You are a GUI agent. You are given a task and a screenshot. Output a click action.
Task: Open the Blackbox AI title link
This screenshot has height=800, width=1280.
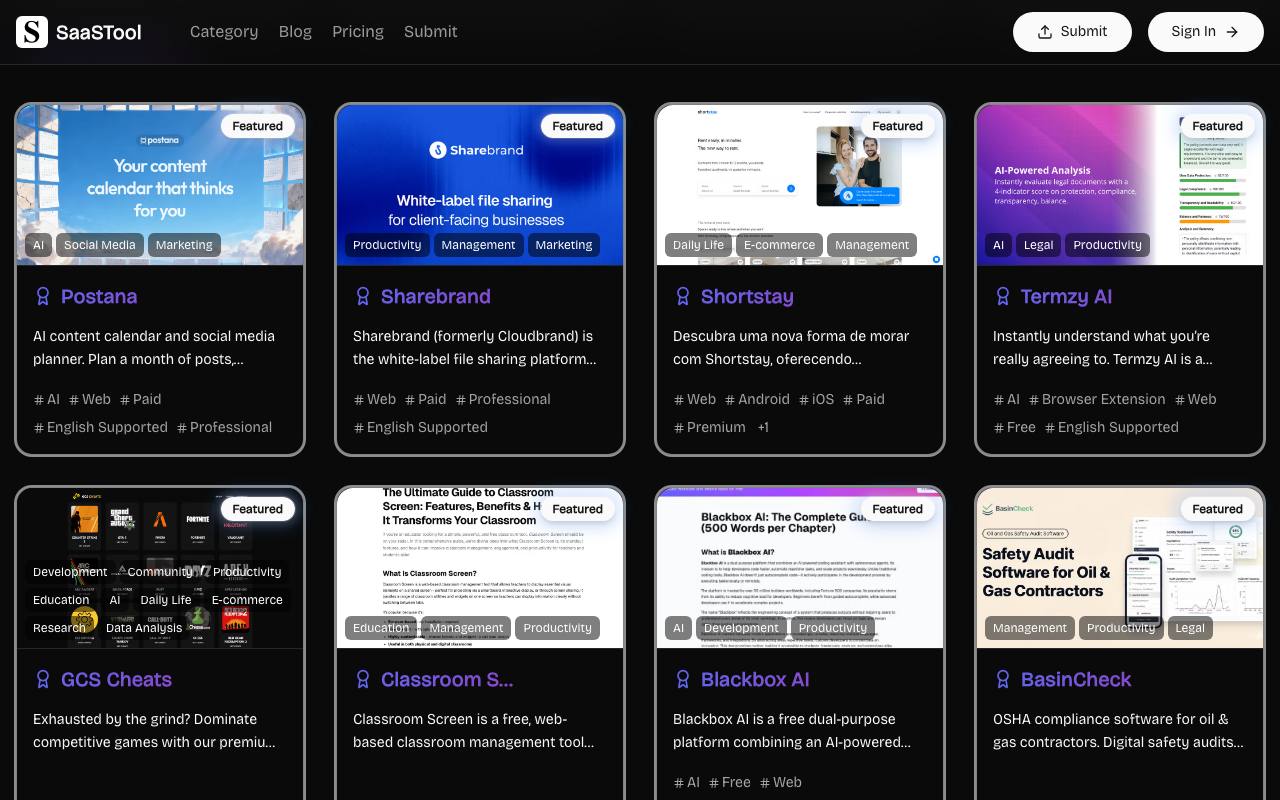click(x=755, y=679)
